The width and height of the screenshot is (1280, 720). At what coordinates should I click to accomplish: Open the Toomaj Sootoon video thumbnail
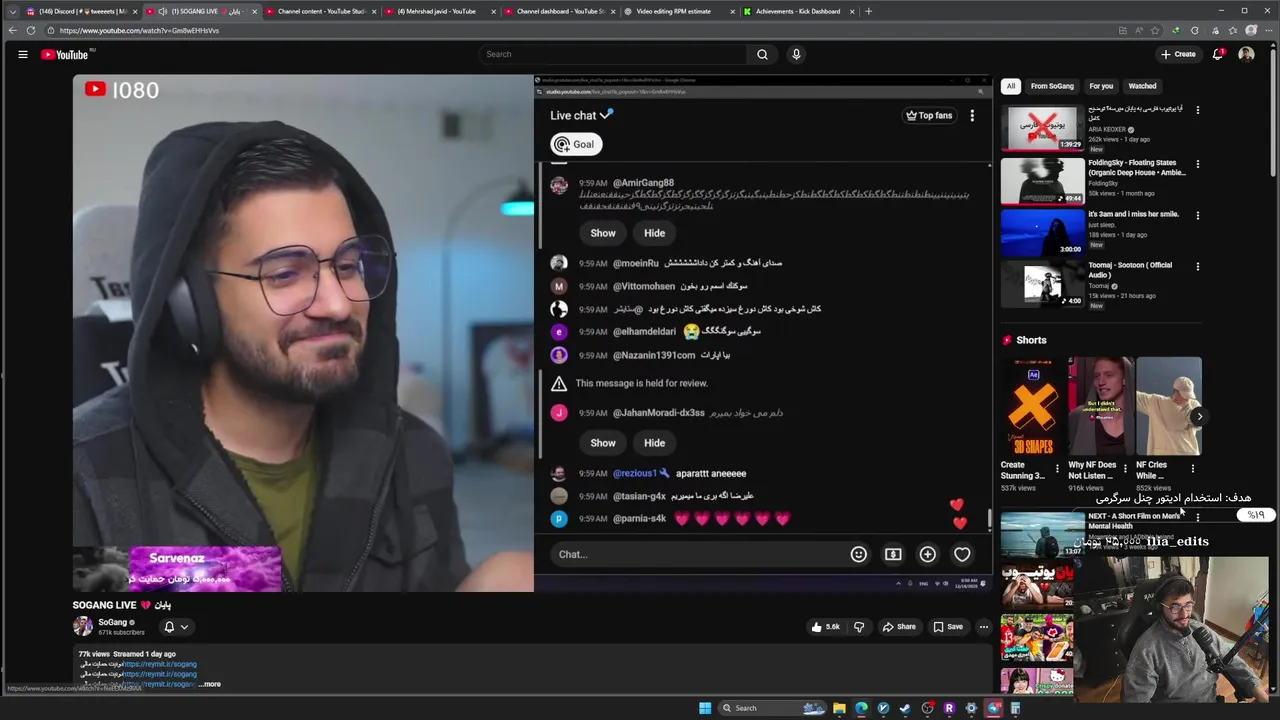click(x=1042, y=283)
